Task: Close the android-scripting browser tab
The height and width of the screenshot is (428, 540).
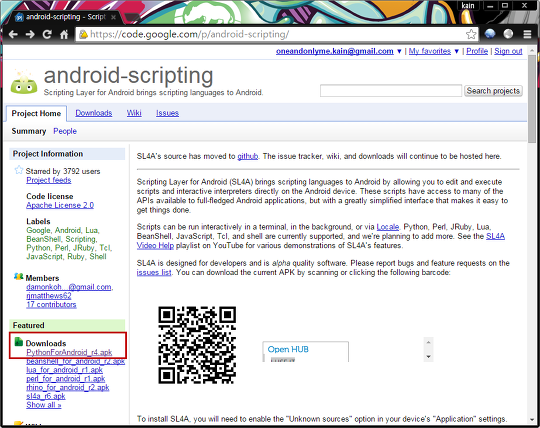Action: pyautogui.click(x=113, y=17)
